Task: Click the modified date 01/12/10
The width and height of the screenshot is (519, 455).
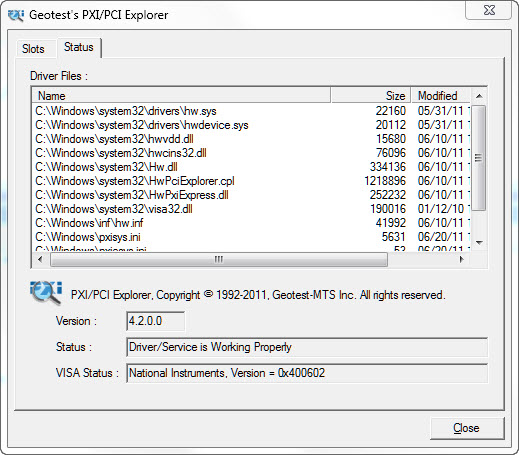Action: tap(441, 209)
